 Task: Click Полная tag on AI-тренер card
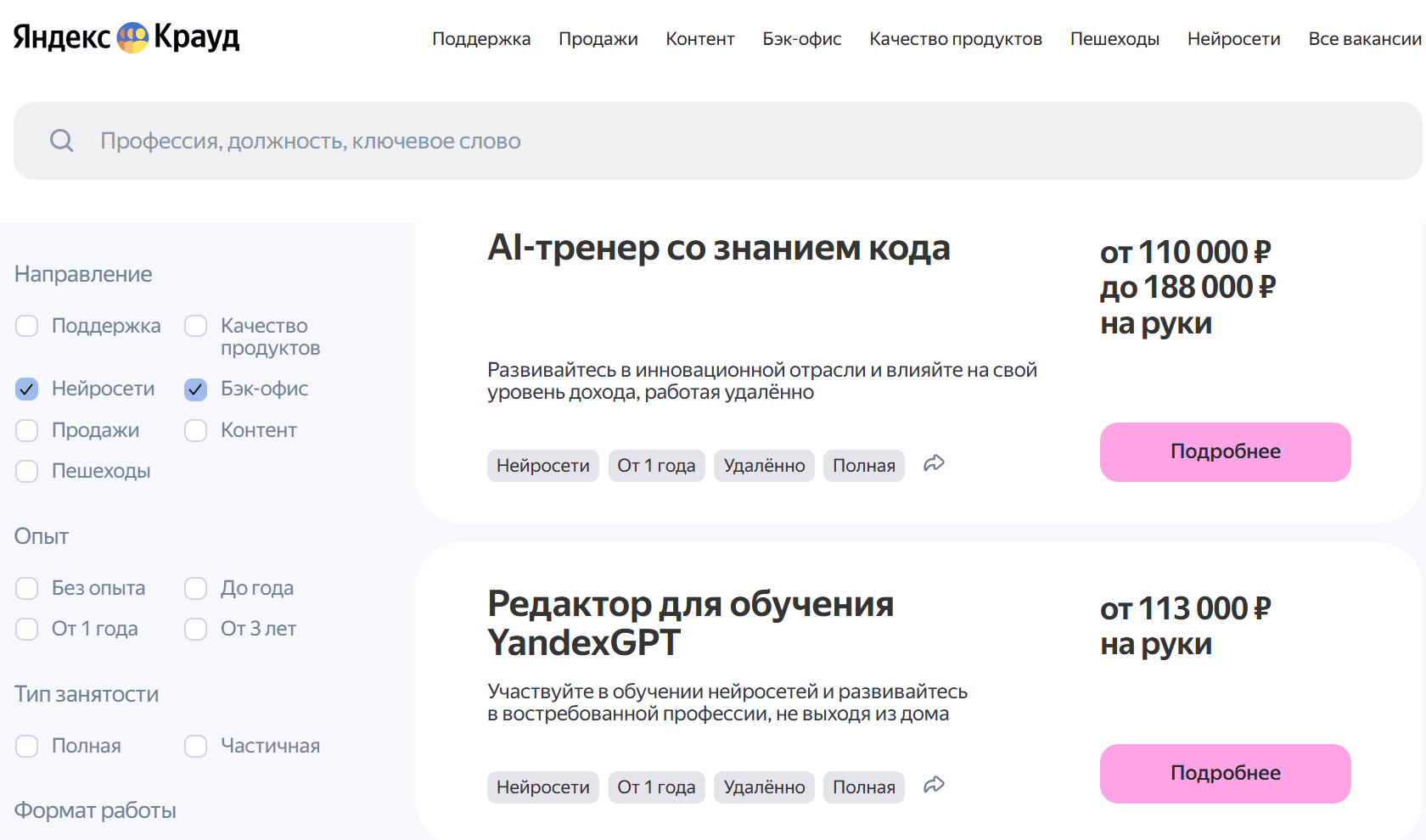tap(864, 466)
